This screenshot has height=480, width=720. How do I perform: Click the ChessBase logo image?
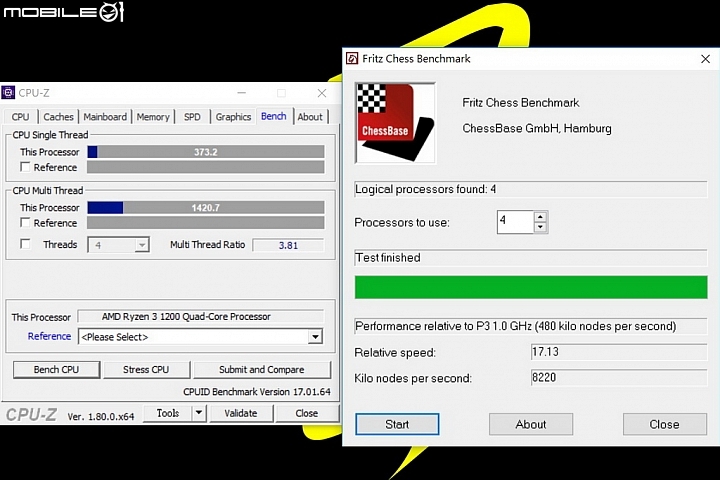pyautogui.click(x=395, y=123)
